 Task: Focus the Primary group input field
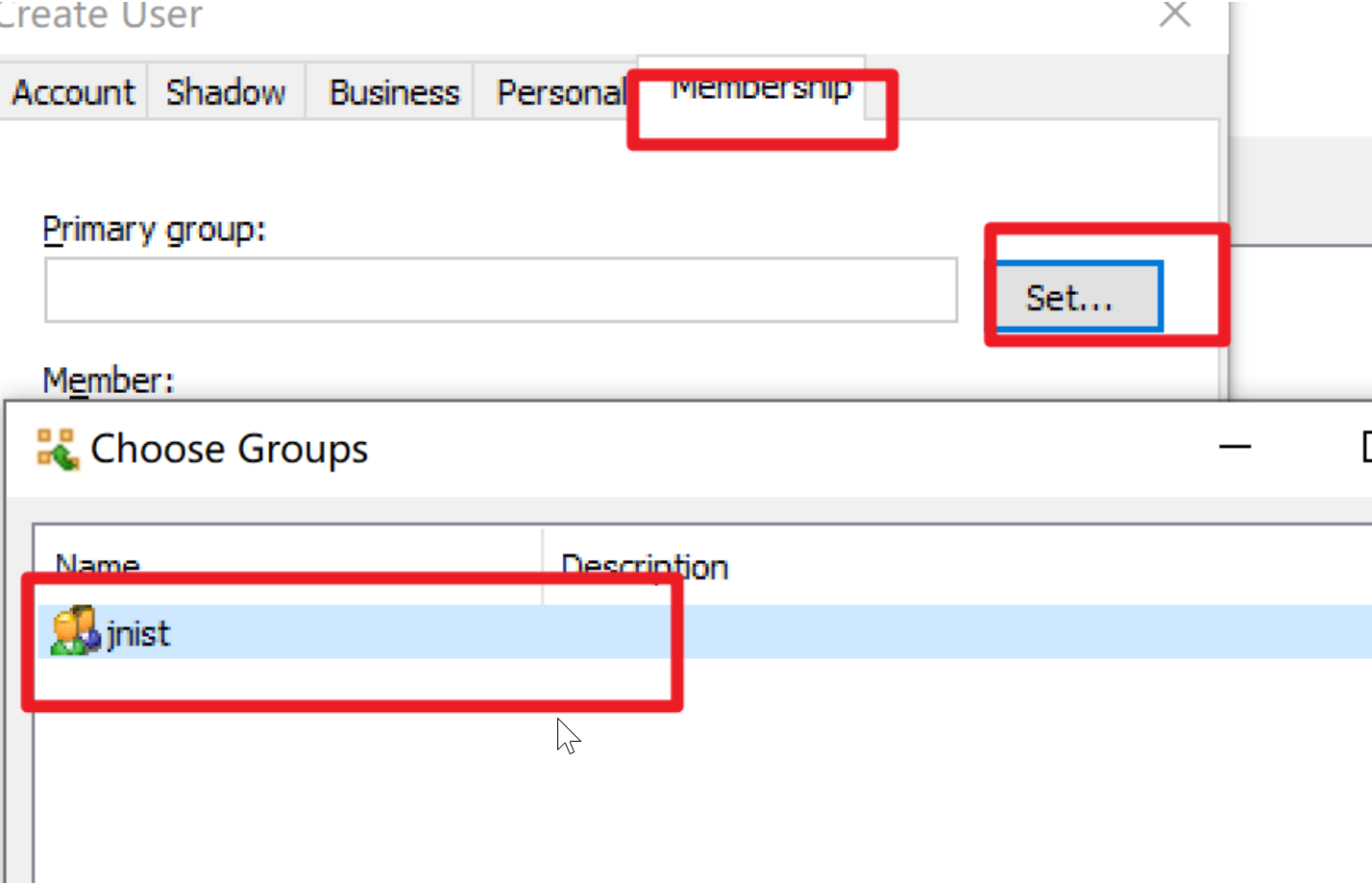pyautogui.click(x=501, y=289)
